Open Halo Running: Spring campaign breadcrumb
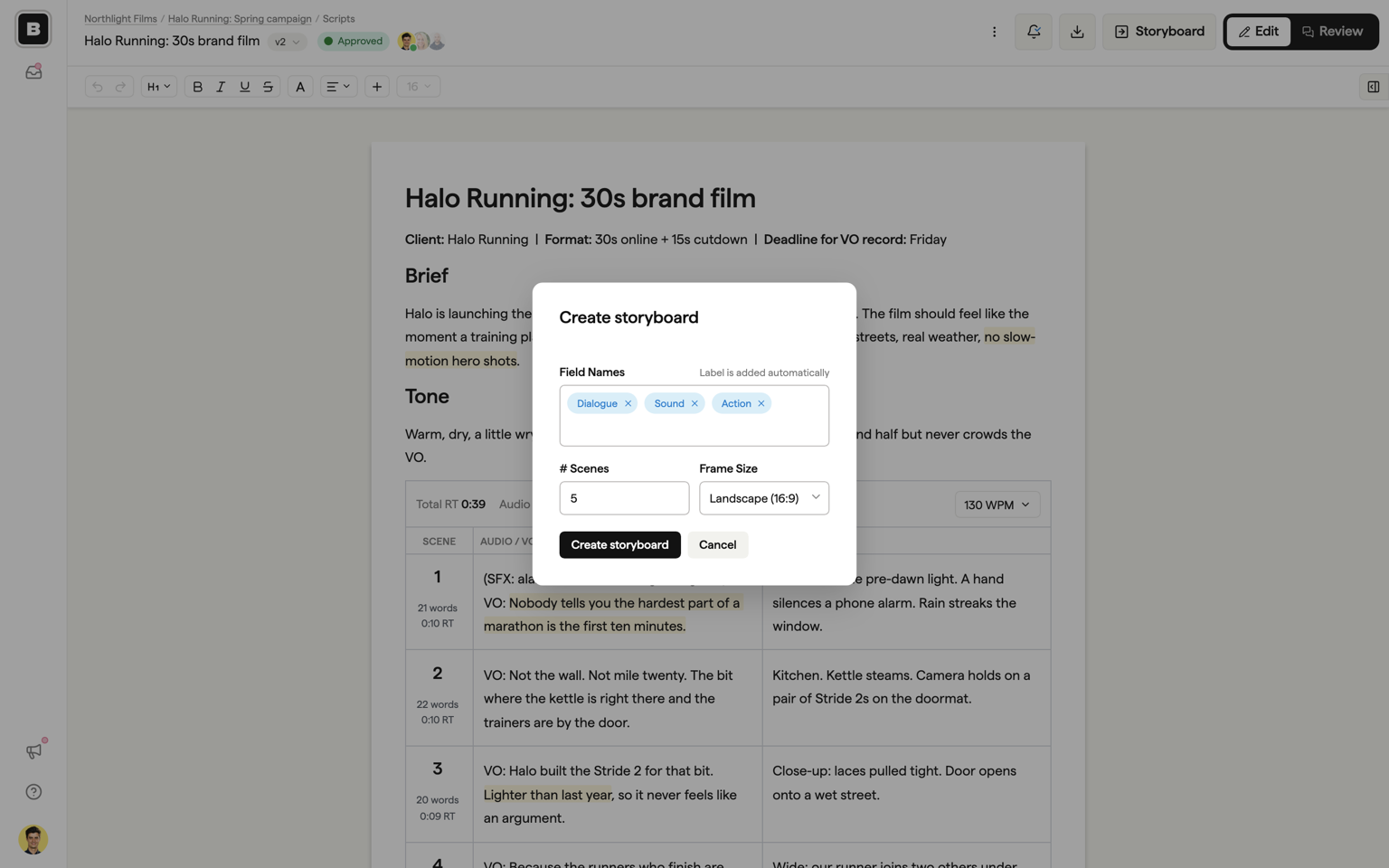This screenshot has height=868, width=1389. point(240,18)
